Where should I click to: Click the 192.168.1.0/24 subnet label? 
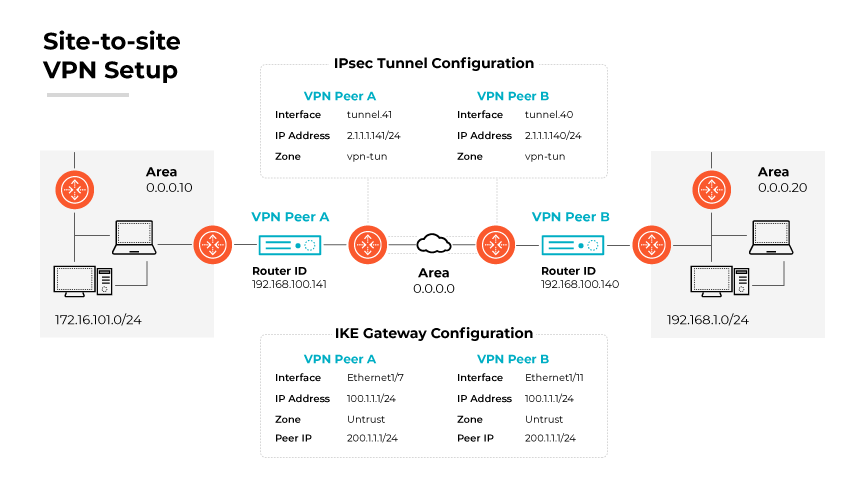click(x=707, y=321)
